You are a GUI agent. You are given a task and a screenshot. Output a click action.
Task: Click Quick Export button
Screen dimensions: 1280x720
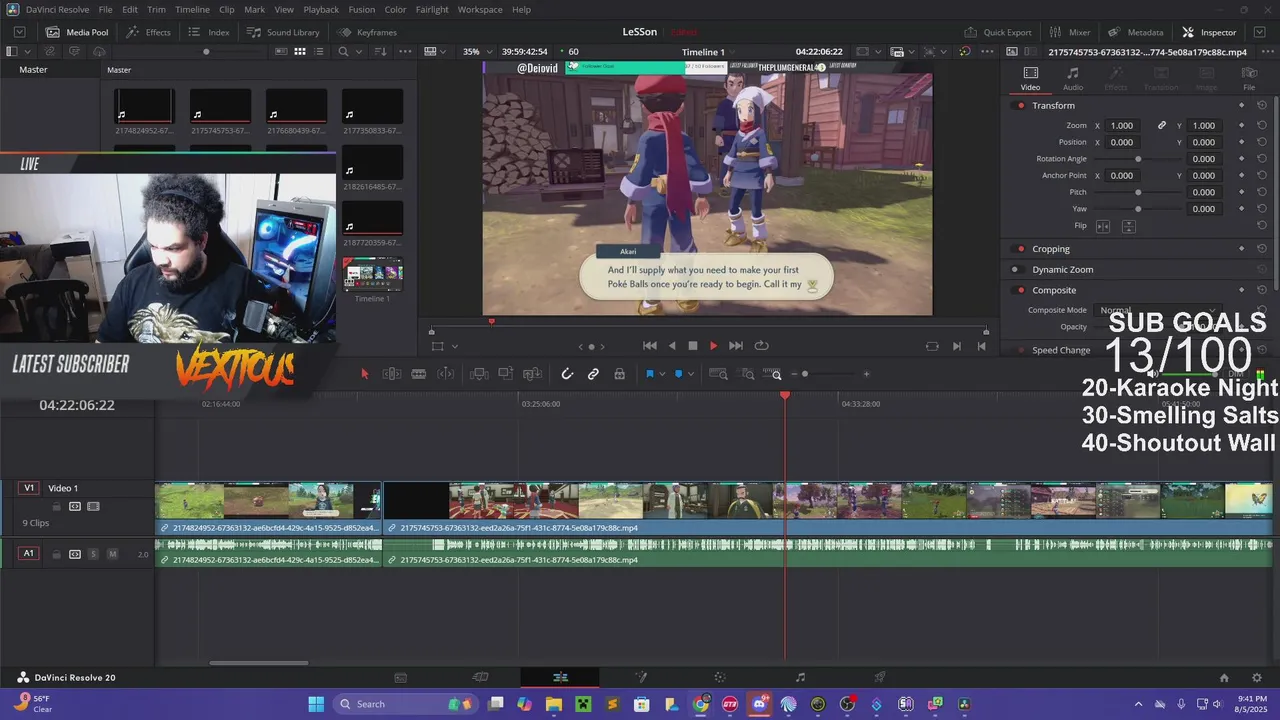pyautogui.click(x=998, y=32)
